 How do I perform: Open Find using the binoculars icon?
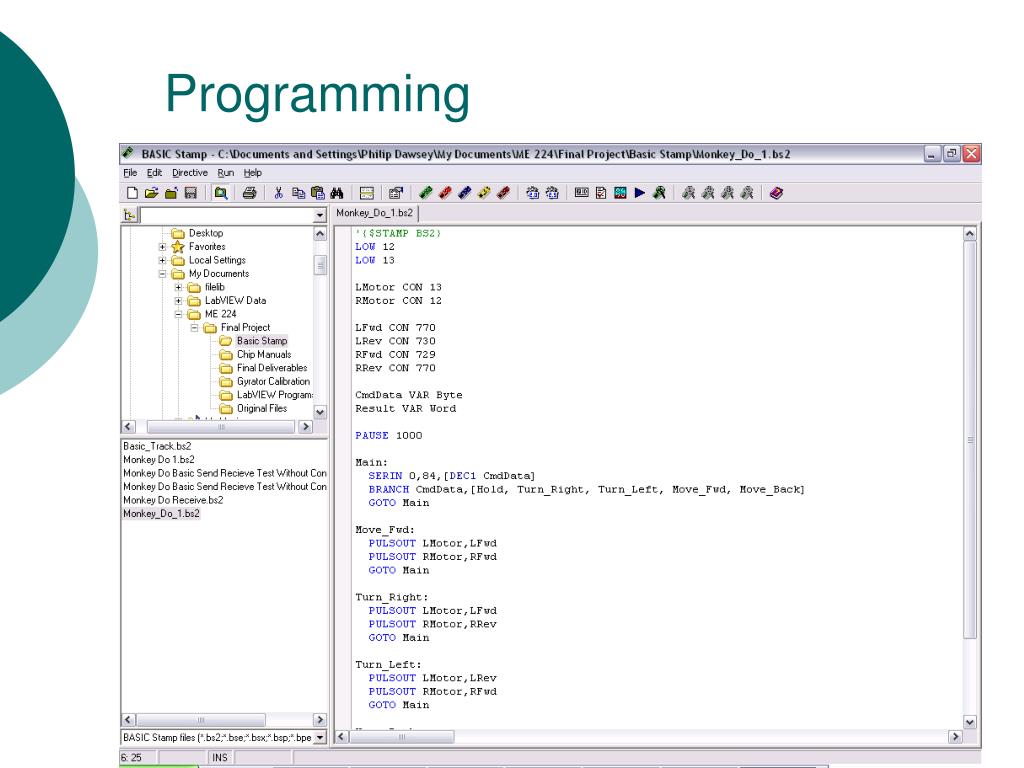tap(337, 193)
